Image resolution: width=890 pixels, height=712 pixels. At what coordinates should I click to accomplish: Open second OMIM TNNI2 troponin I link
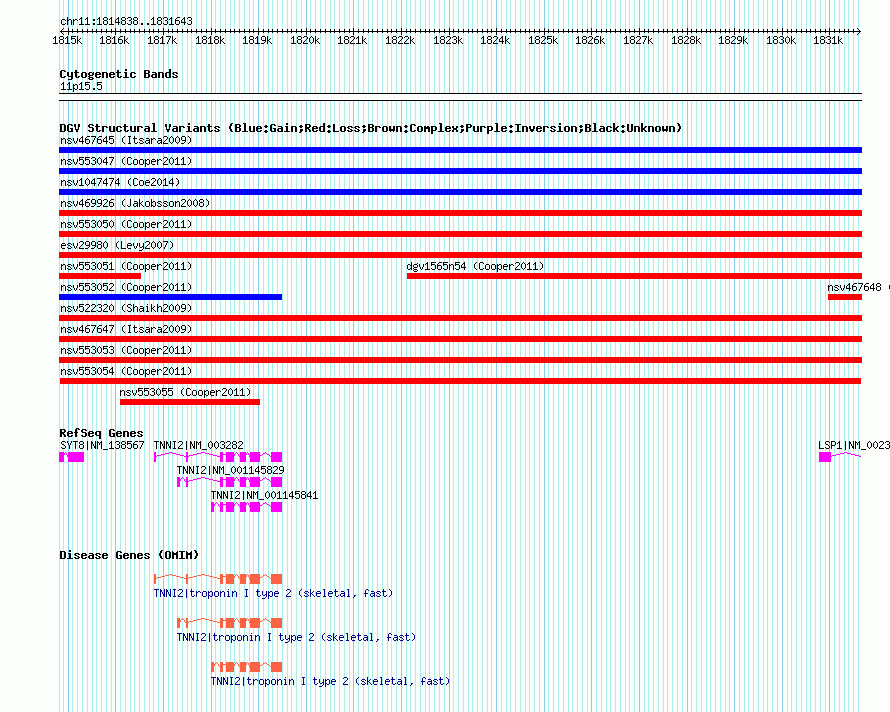[x=296, y=637]
